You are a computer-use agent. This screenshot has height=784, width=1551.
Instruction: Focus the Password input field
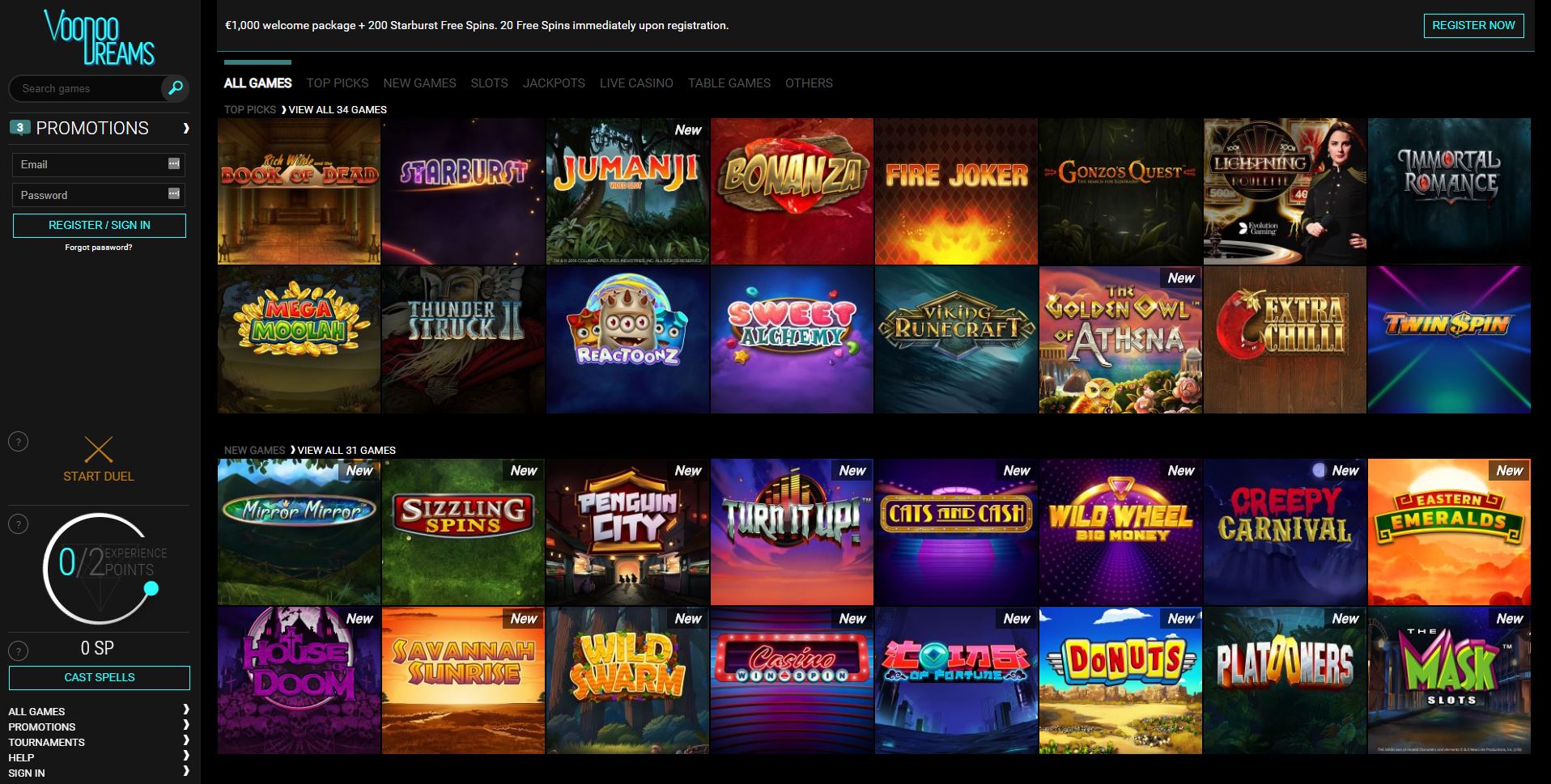click(99, 195)
